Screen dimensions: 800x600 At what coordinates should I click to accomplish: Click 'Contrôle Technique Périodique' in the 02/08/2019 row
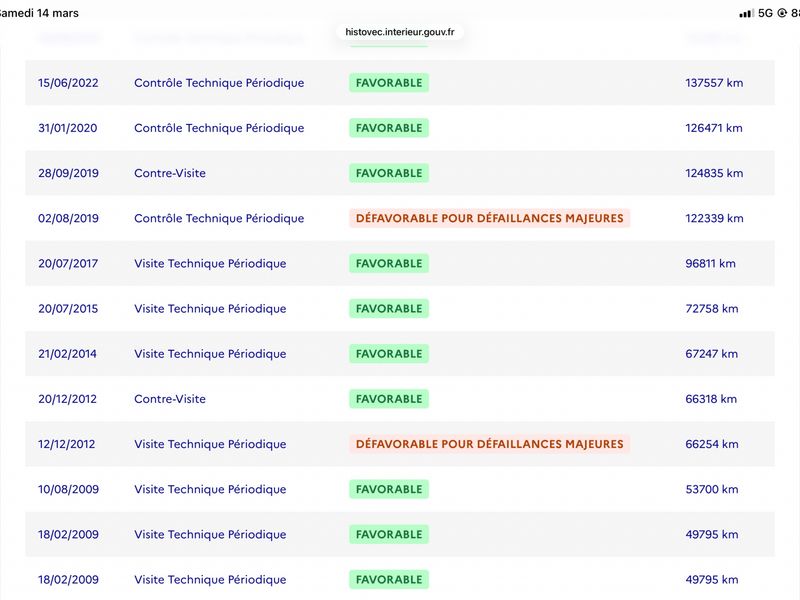click(x=219, y=218)
